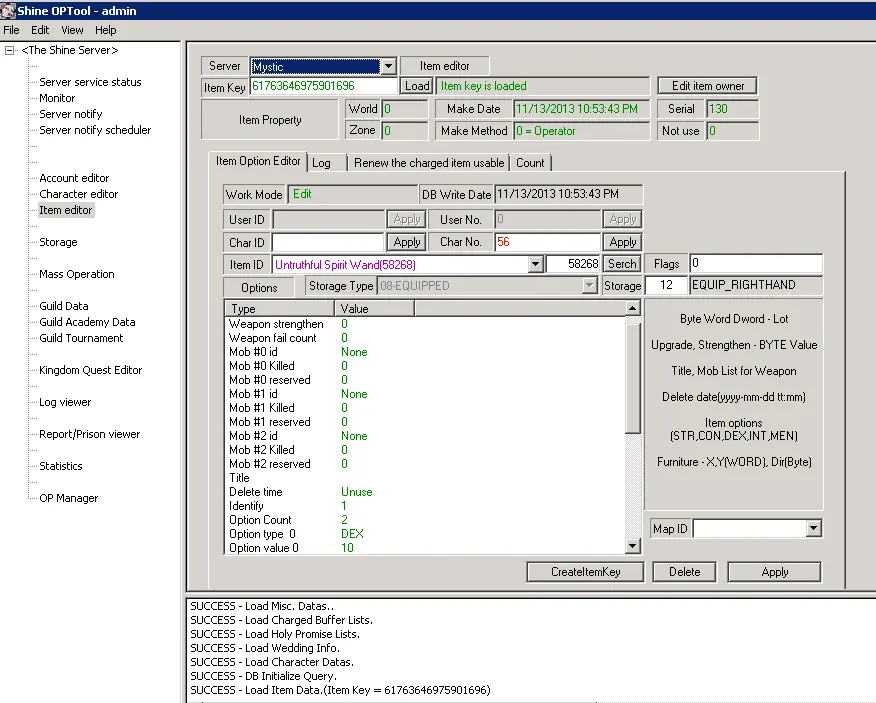
Task: Open the Item ID dropdown arrow
Action: pyautogui.click(x=535, y=264)
